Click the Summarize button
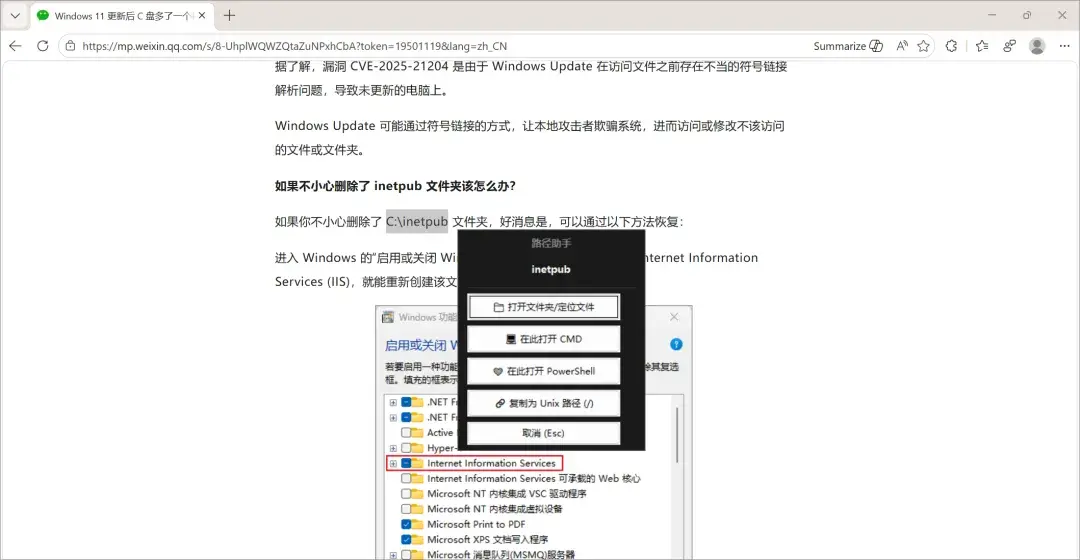This screenshot has height=560, width=1080. (848, 46)
